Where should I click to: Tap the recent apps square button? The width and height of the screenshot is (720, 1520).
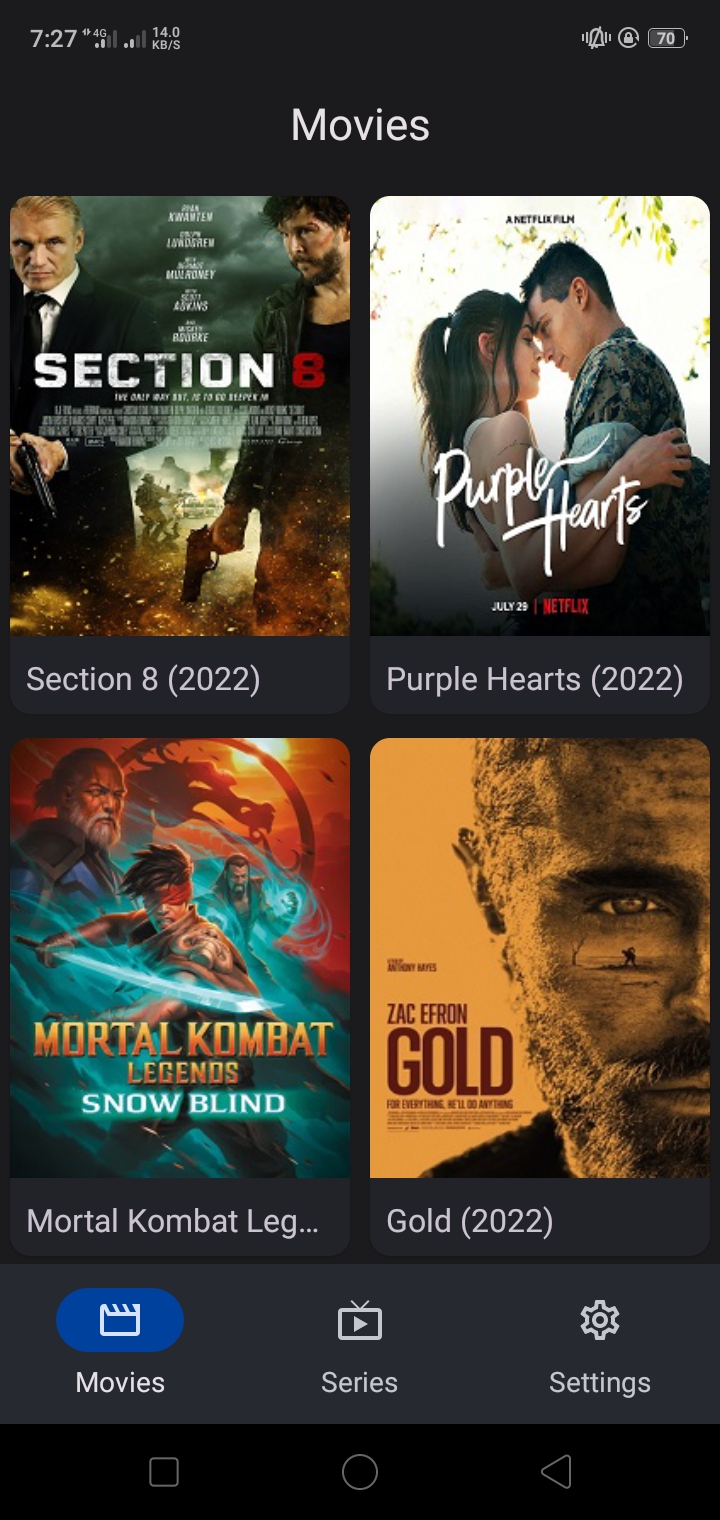point(164,1471)
